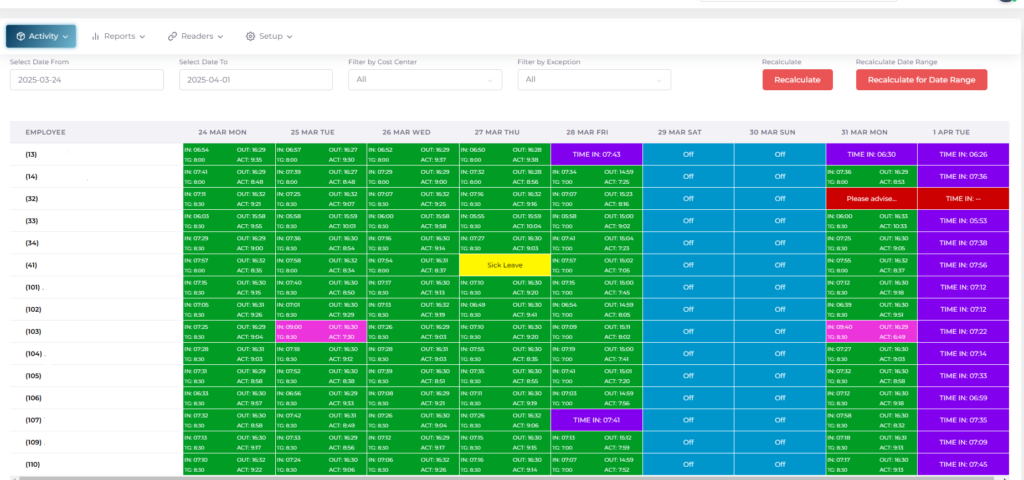Open the Setup menu
Screen dimensions: 1024x480
[270, 36]
